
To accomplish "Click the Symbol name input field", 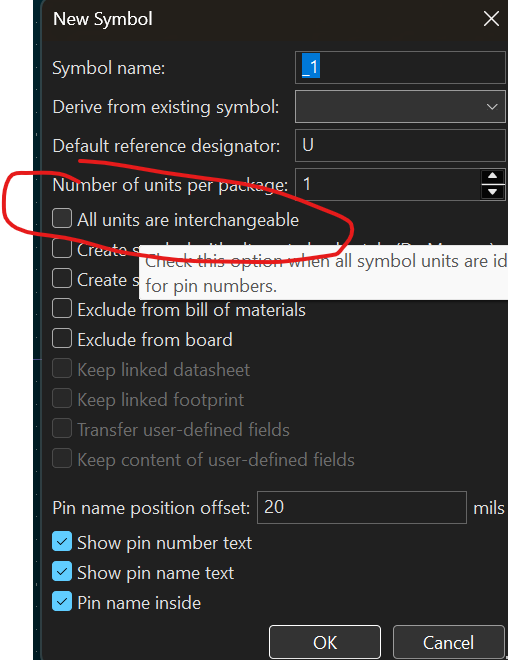I will (400, 67).
